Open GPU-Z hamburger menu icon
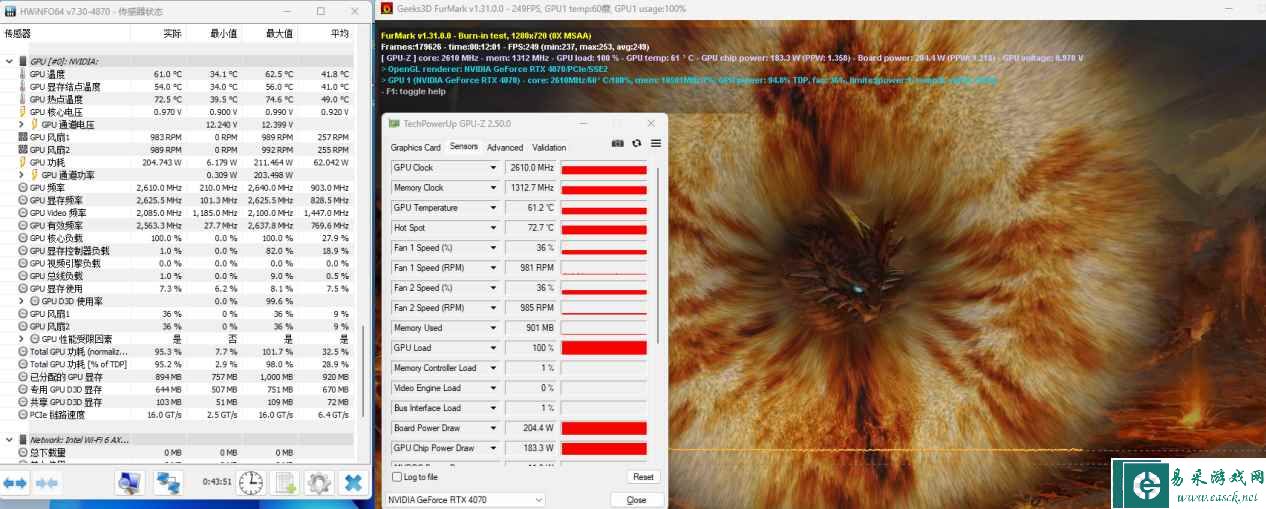This screenshot has height=509, width=1266. coord(655,144)
